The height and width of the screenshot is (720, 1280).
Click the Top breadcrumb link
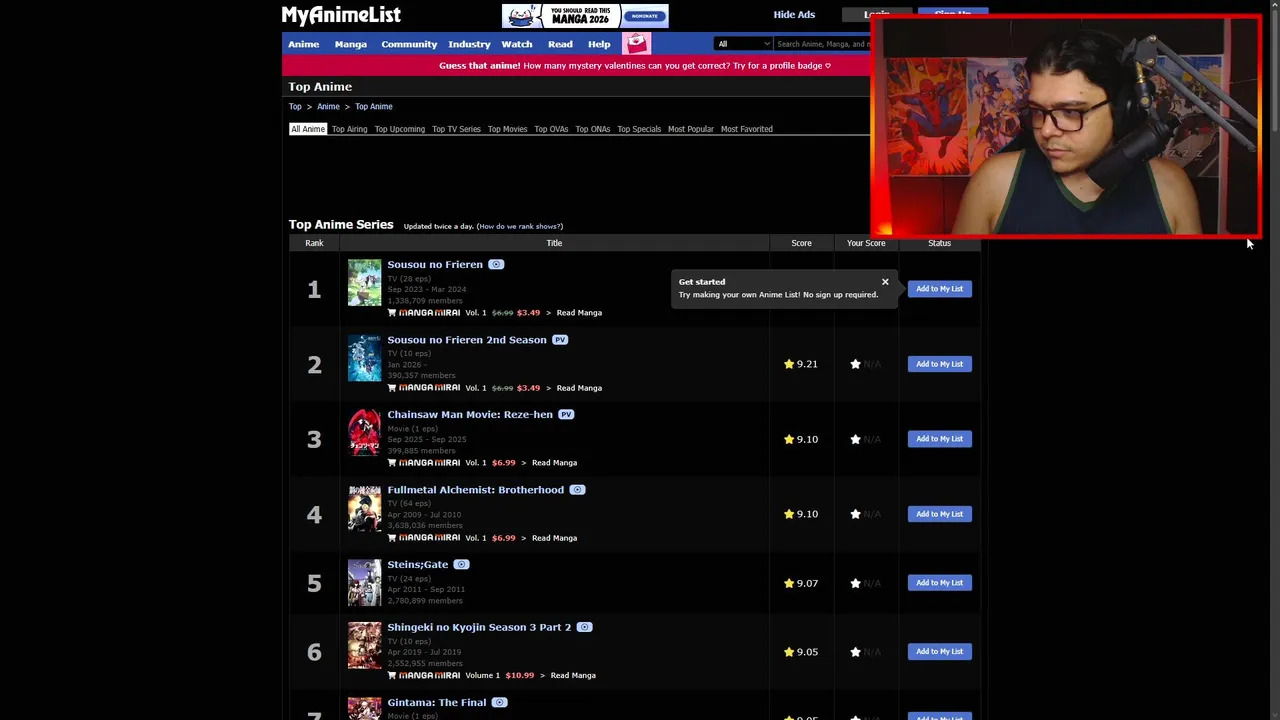pyautogui.click(x=295, y=107)
